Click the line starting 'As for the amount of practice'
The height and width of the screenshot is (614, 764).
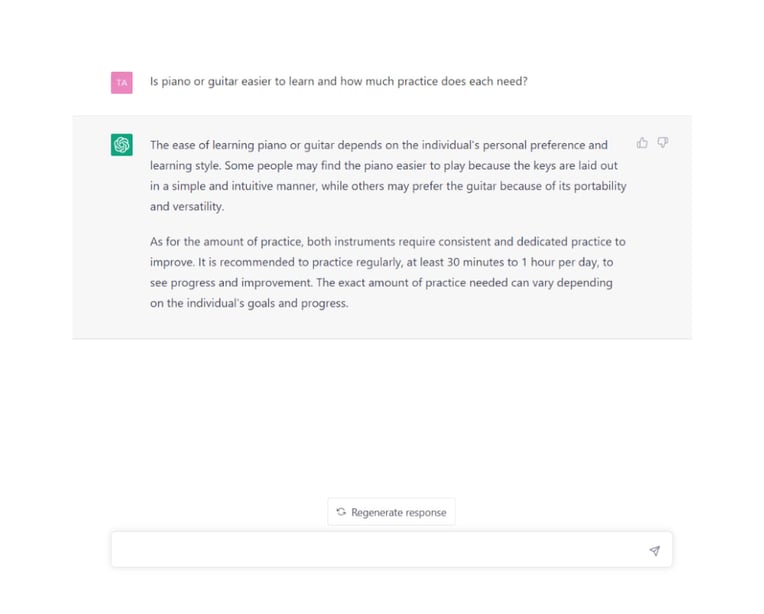coord(387,242)
